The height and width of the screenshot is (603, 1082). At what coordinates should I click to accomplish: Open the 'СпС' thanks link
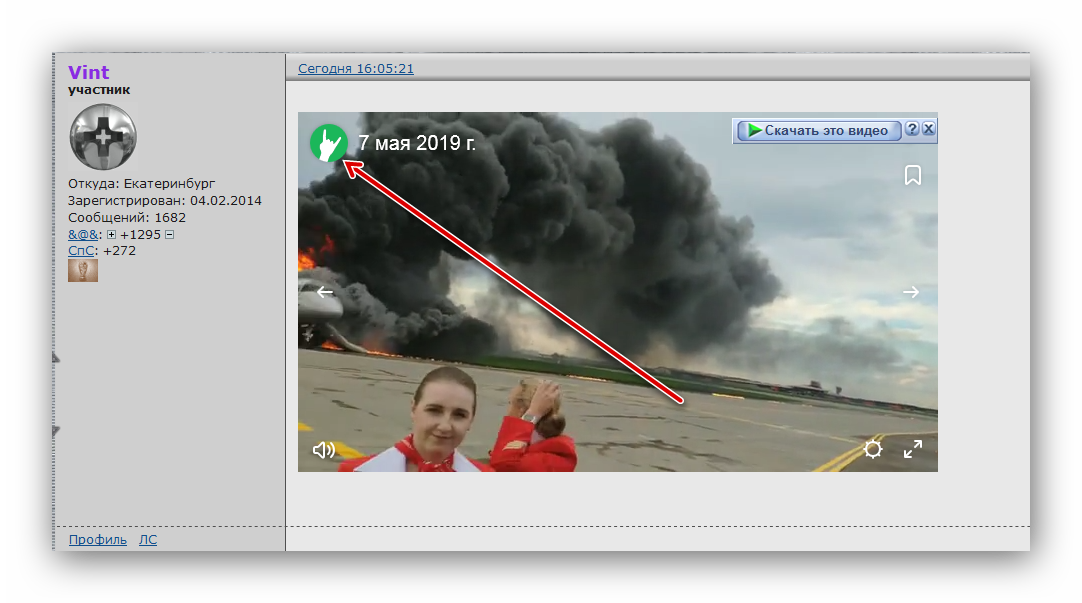pyautogui.click(x=81, y=250)
